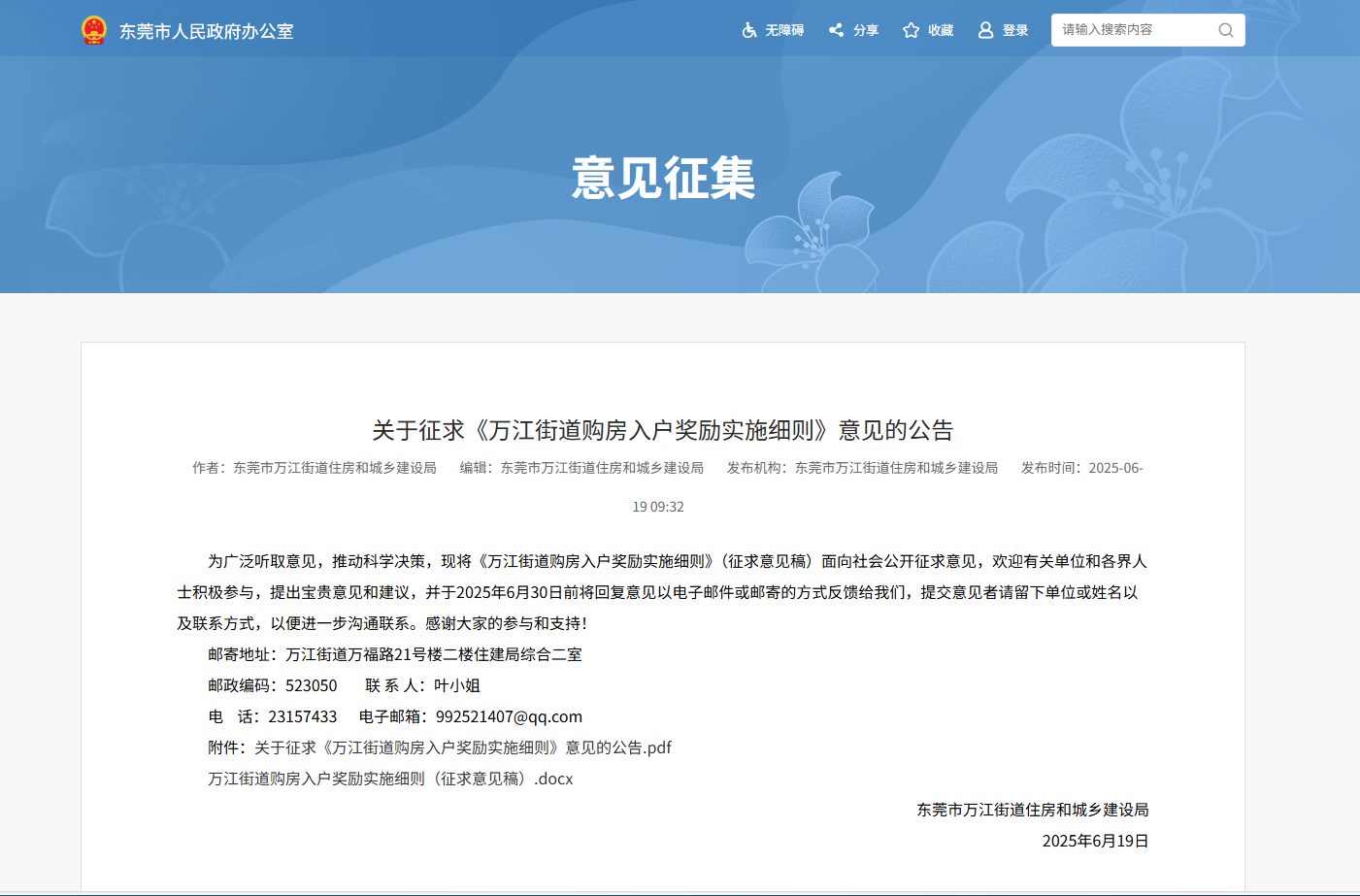The width and height of the screenshot is (1360, 896).
Task: Click the accessibility wheelchair icon
Action: pyautogui.click(x=749, y=30)
